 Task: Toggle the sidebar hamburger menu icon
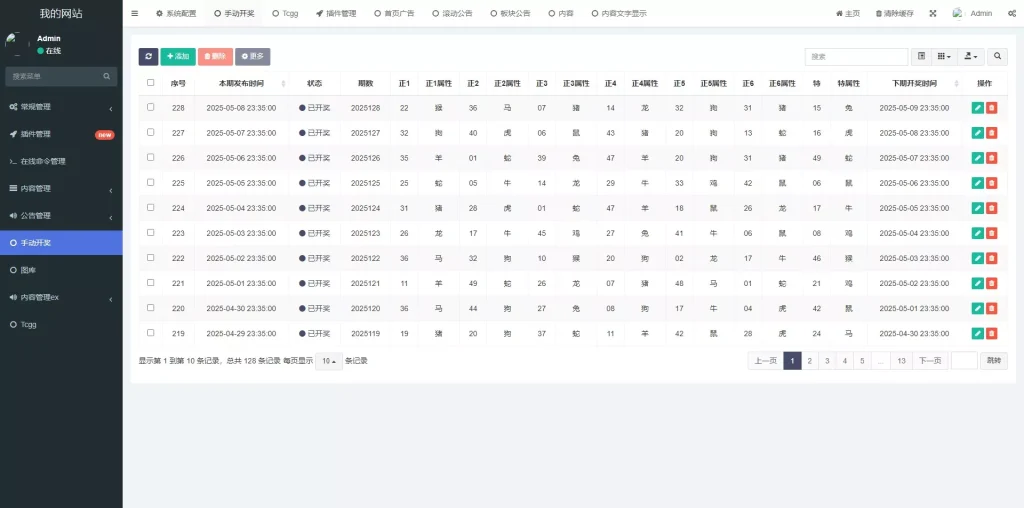click(x=135, y=14)
